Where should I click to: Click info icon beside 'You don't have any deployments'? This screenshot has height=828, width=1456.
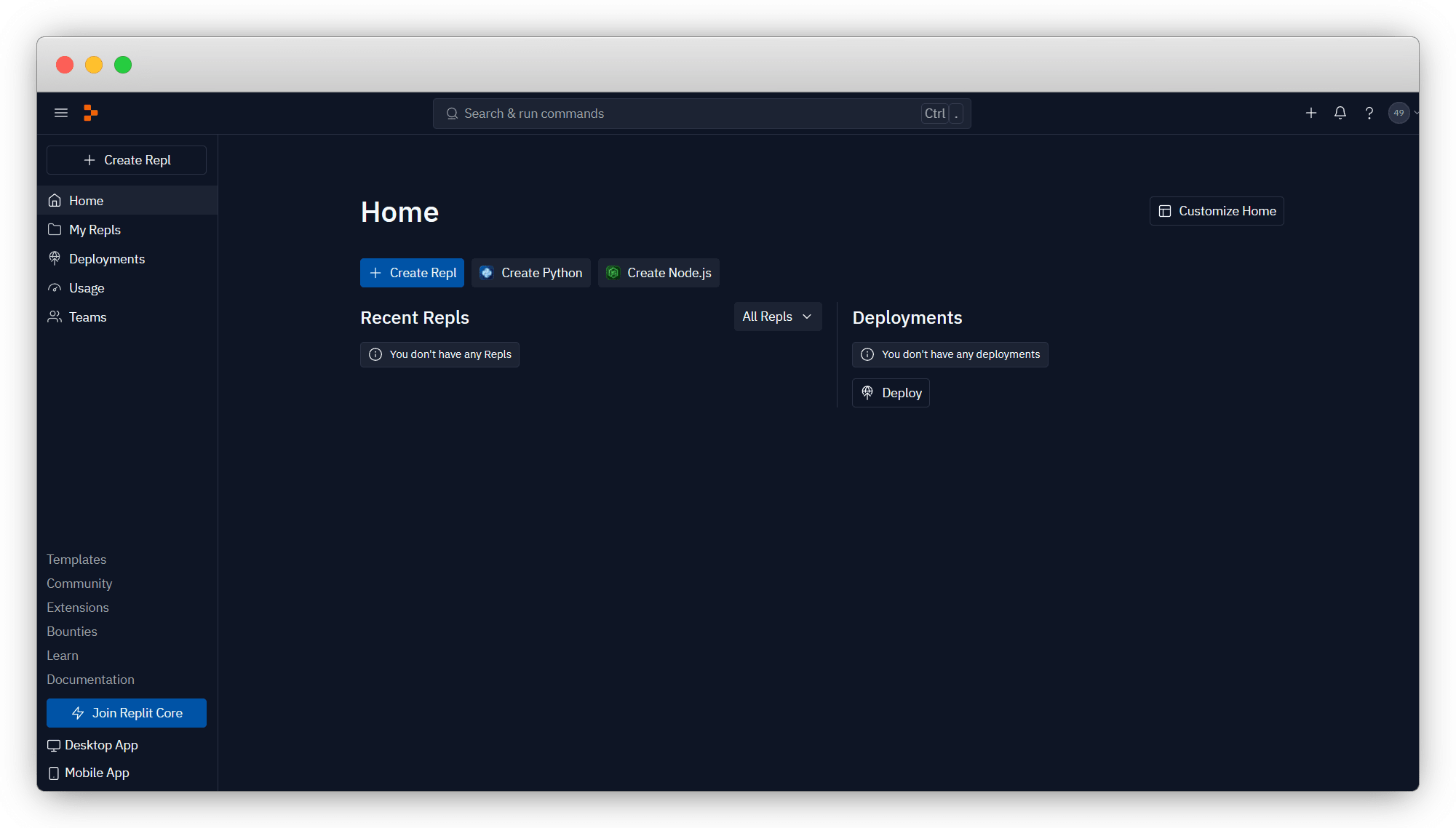click(867, 354)
